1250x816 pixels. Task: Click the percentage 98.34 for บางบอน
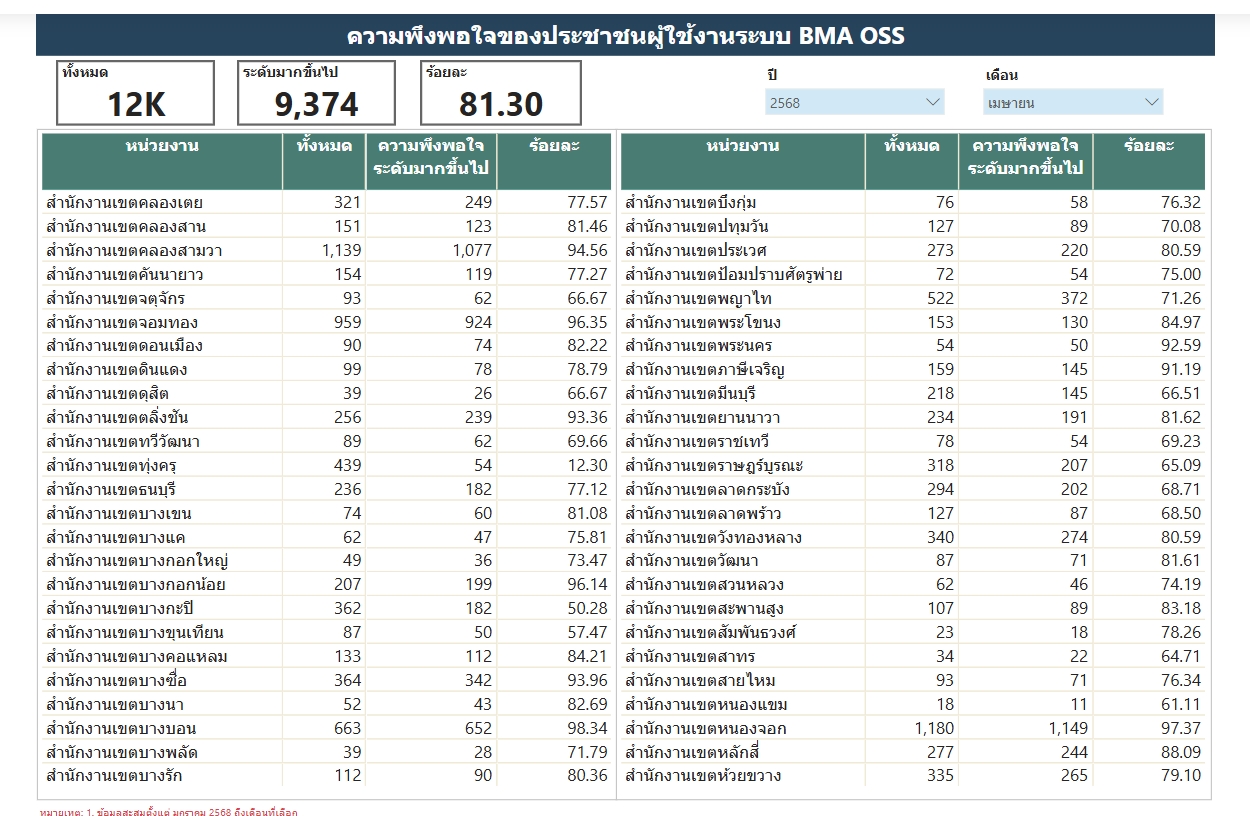(x=587, y=728)
